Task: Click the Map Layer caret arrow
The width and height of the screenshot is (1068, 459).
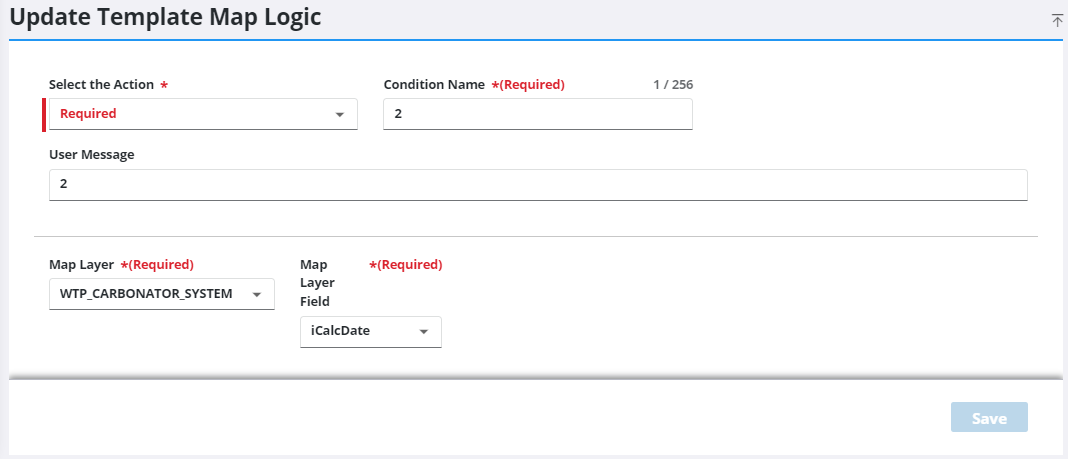Action: 256,295
